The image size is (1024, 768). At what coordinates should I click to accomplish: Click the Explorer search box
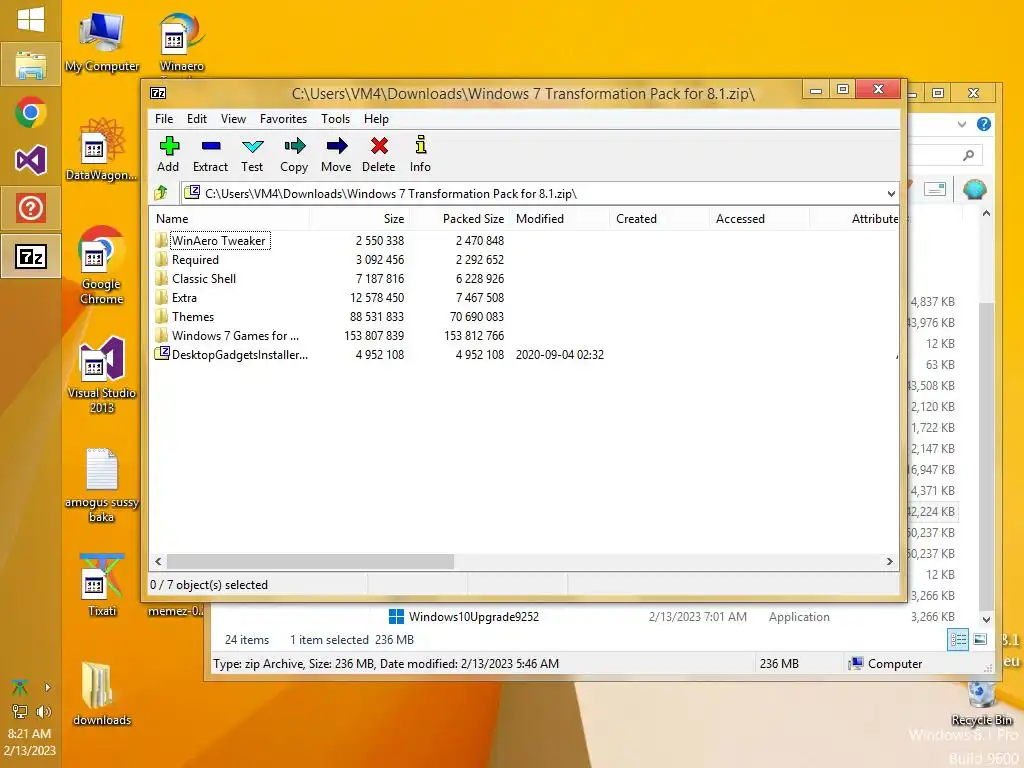[x=946, y=155]
